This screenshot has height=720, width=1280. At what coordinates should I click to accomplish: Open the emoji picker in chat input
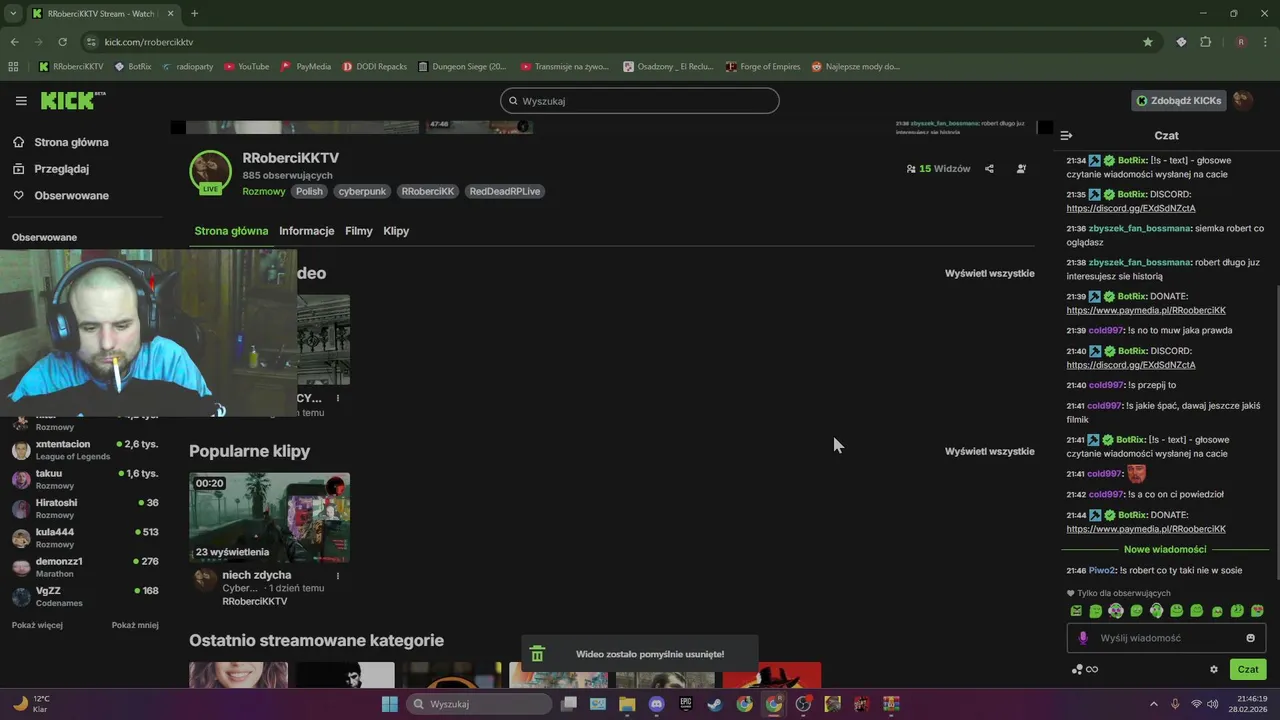pos(1250,638)
